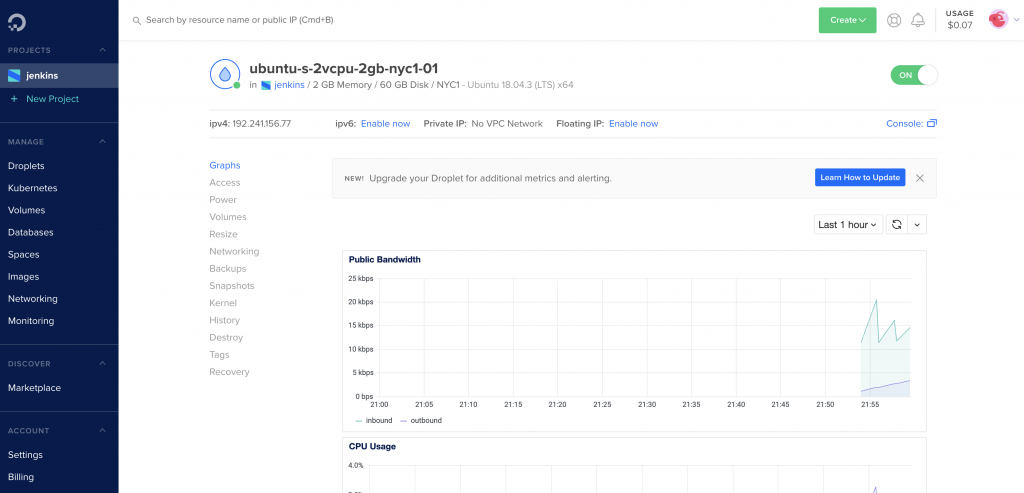Dismiss the upgrade banner with the X
The image size is (1024, 493).
[920, 178]
